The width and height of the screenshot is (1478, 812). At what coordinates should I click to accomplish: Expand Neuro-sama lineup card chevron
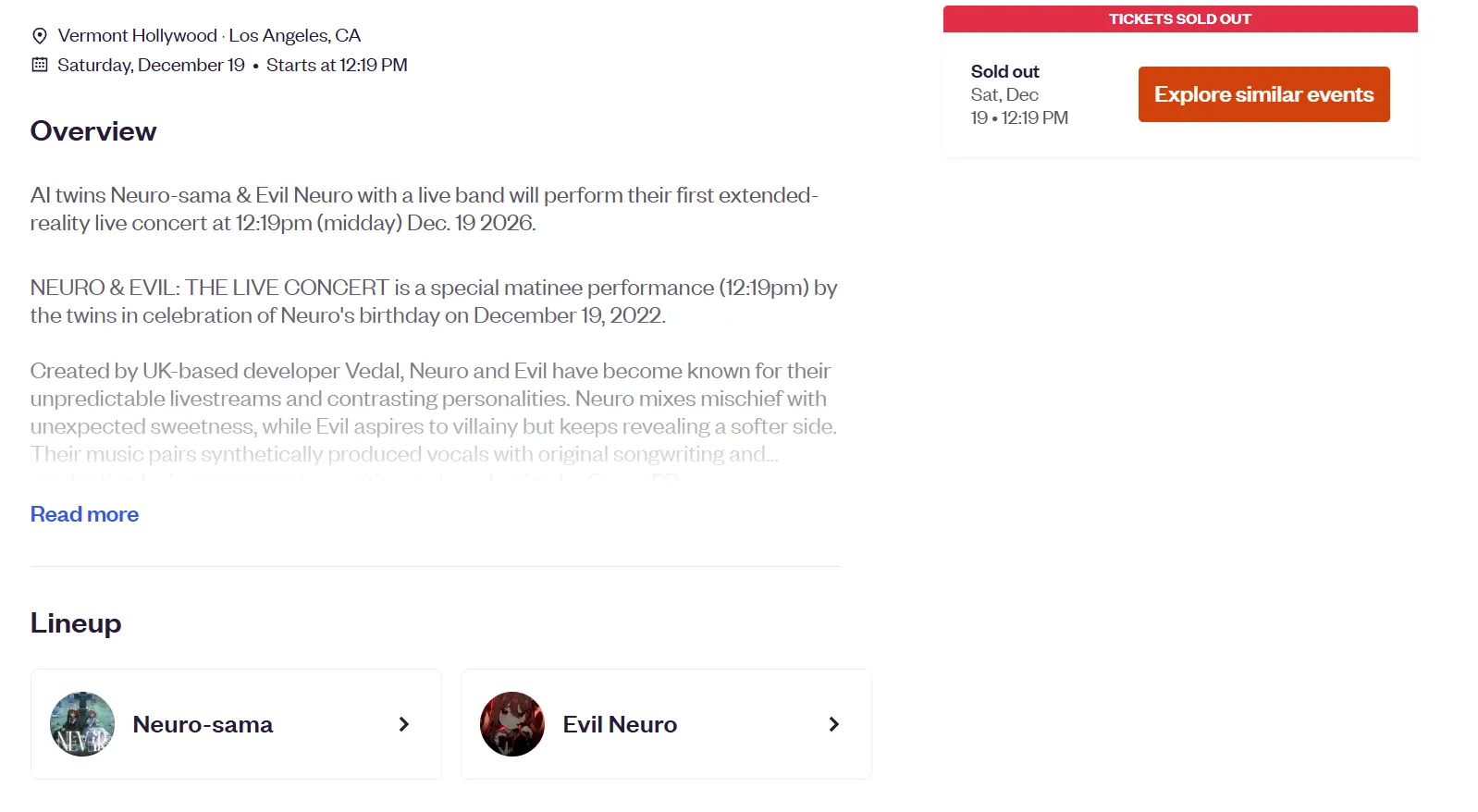coord(403,724)
